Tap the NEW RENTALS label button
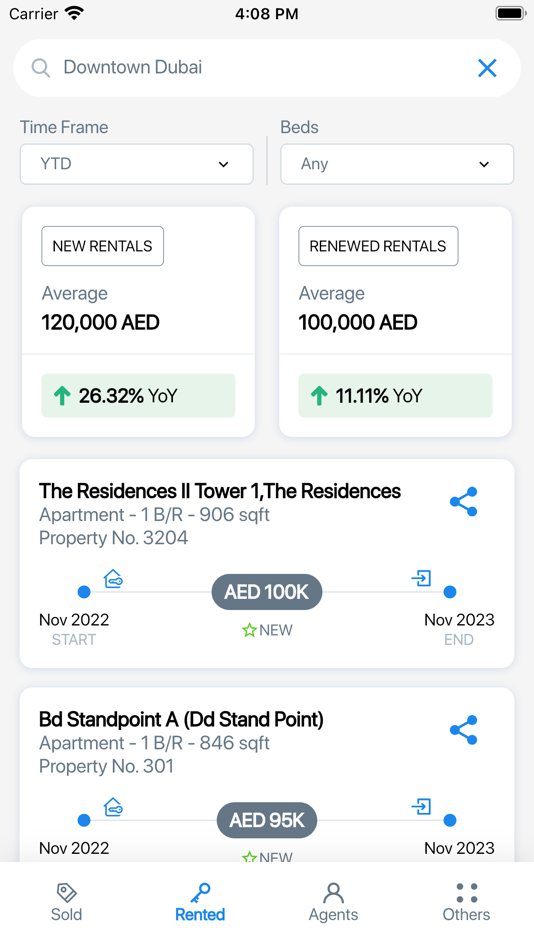Screen dimensions: 534x950 102,246
